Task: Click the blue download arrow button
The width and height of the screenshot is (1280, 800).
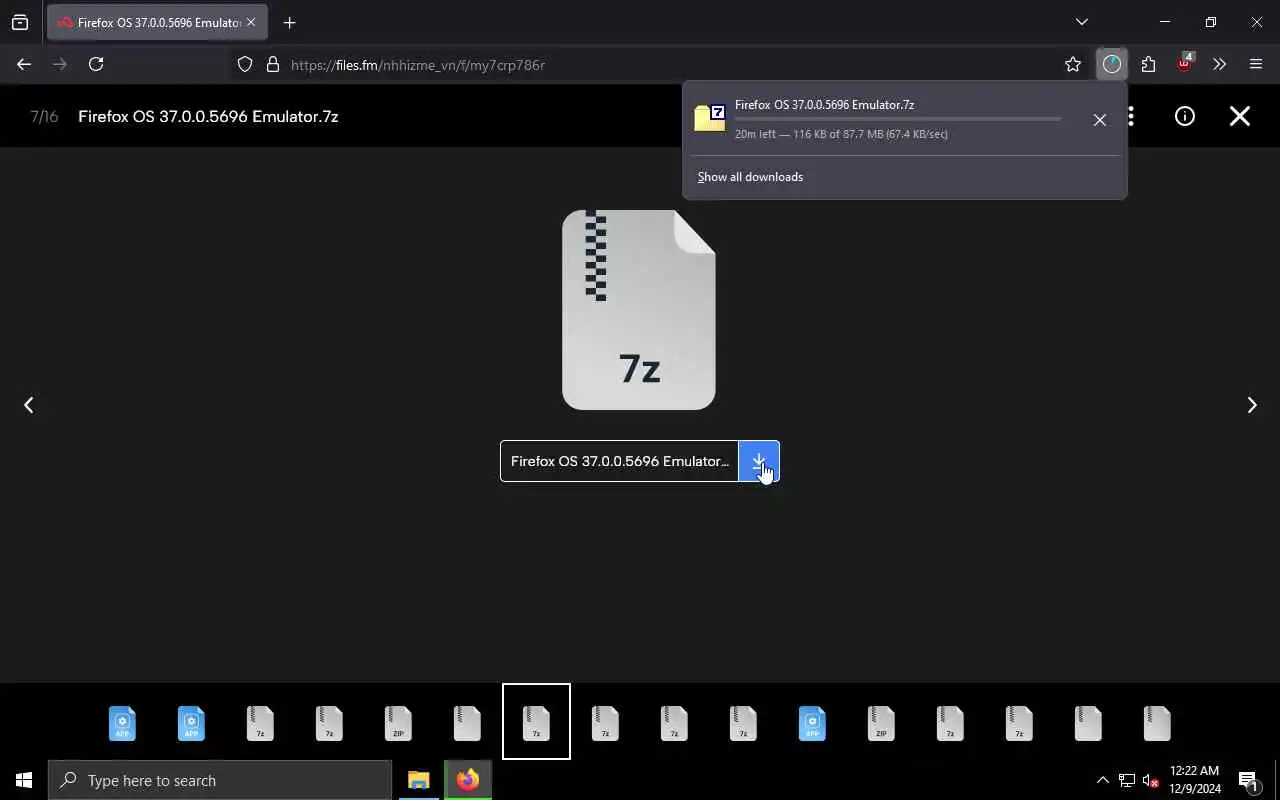Action: [759, 461]
